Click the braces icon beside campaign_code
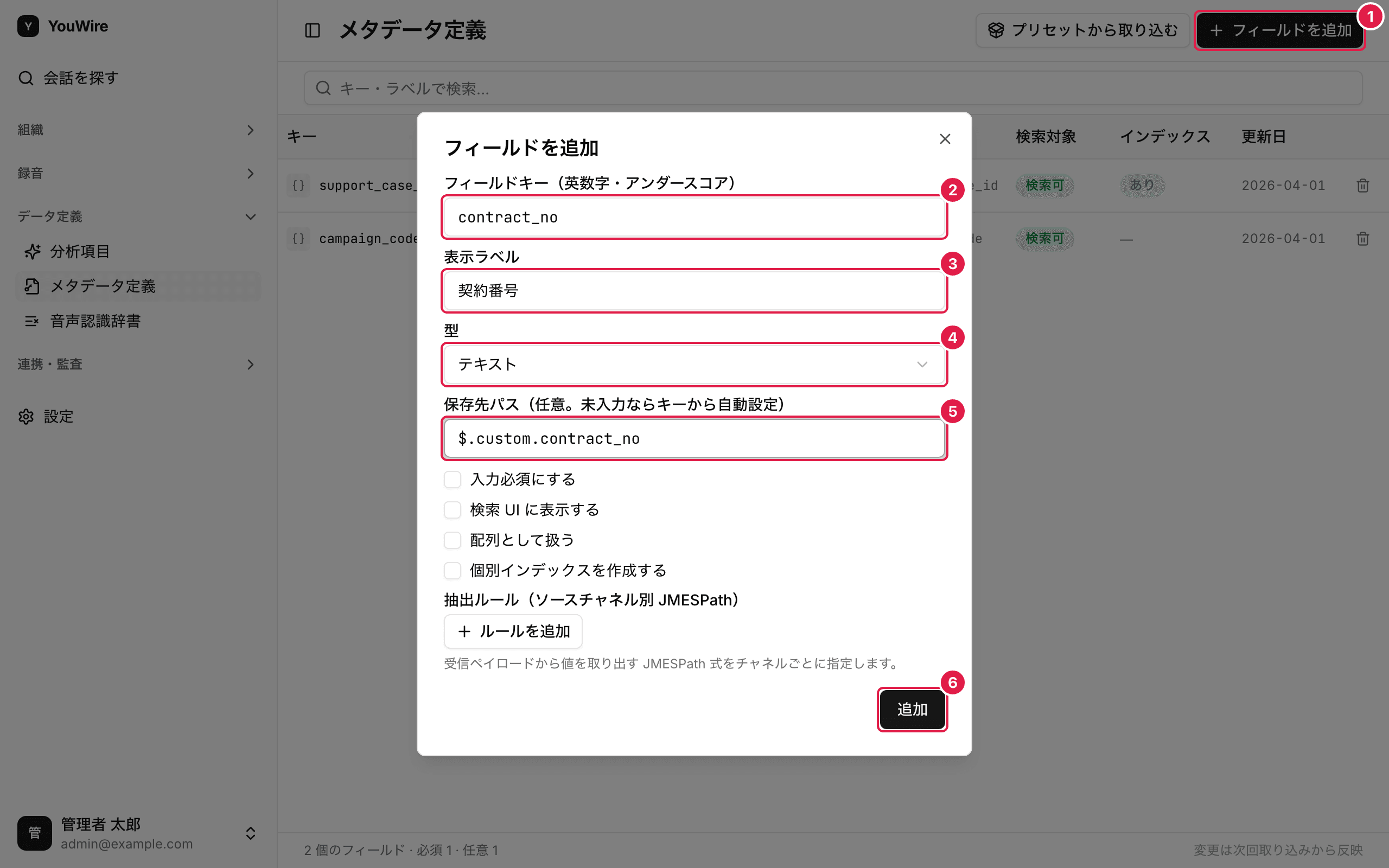Viewport: 1389px width, 868px height. click(x=298, y=238)
